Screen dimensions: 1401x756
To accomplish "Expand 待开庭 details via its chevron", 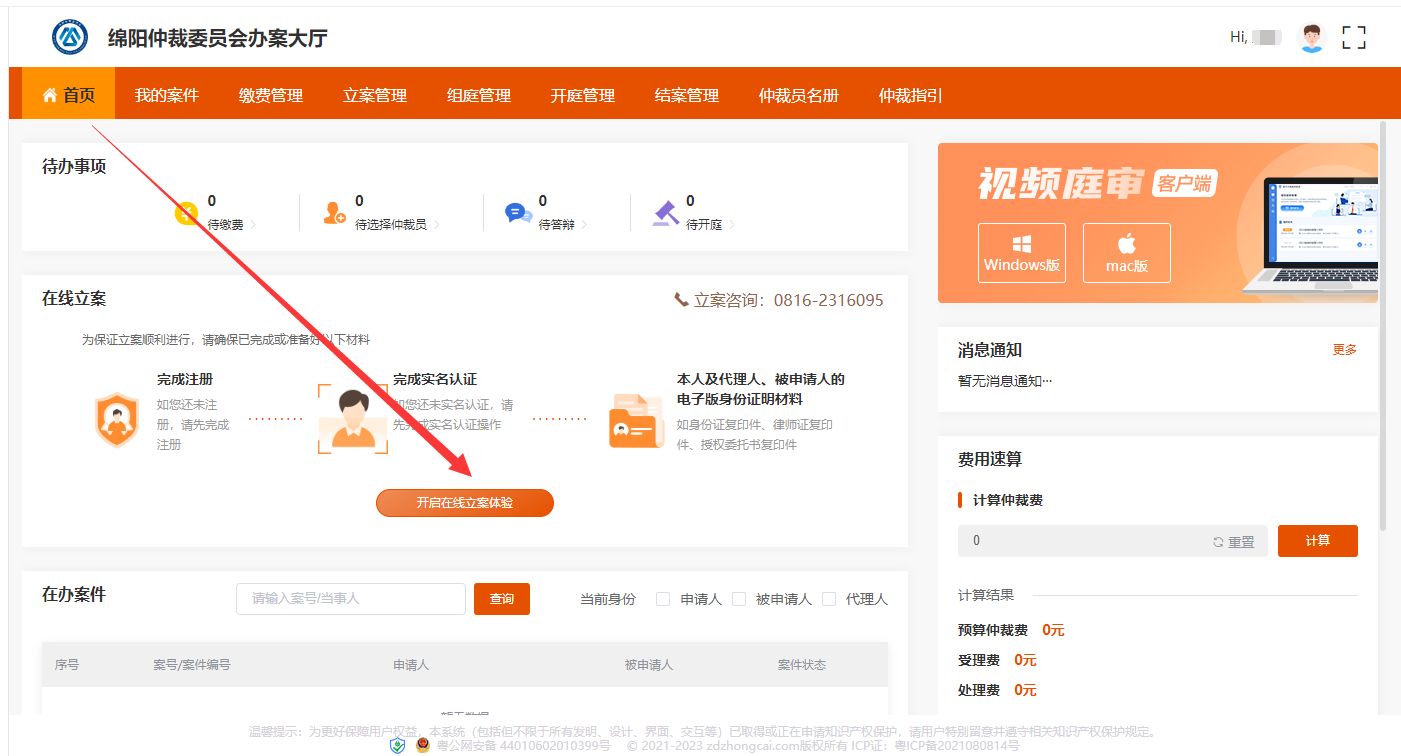I will click(730, 224).
